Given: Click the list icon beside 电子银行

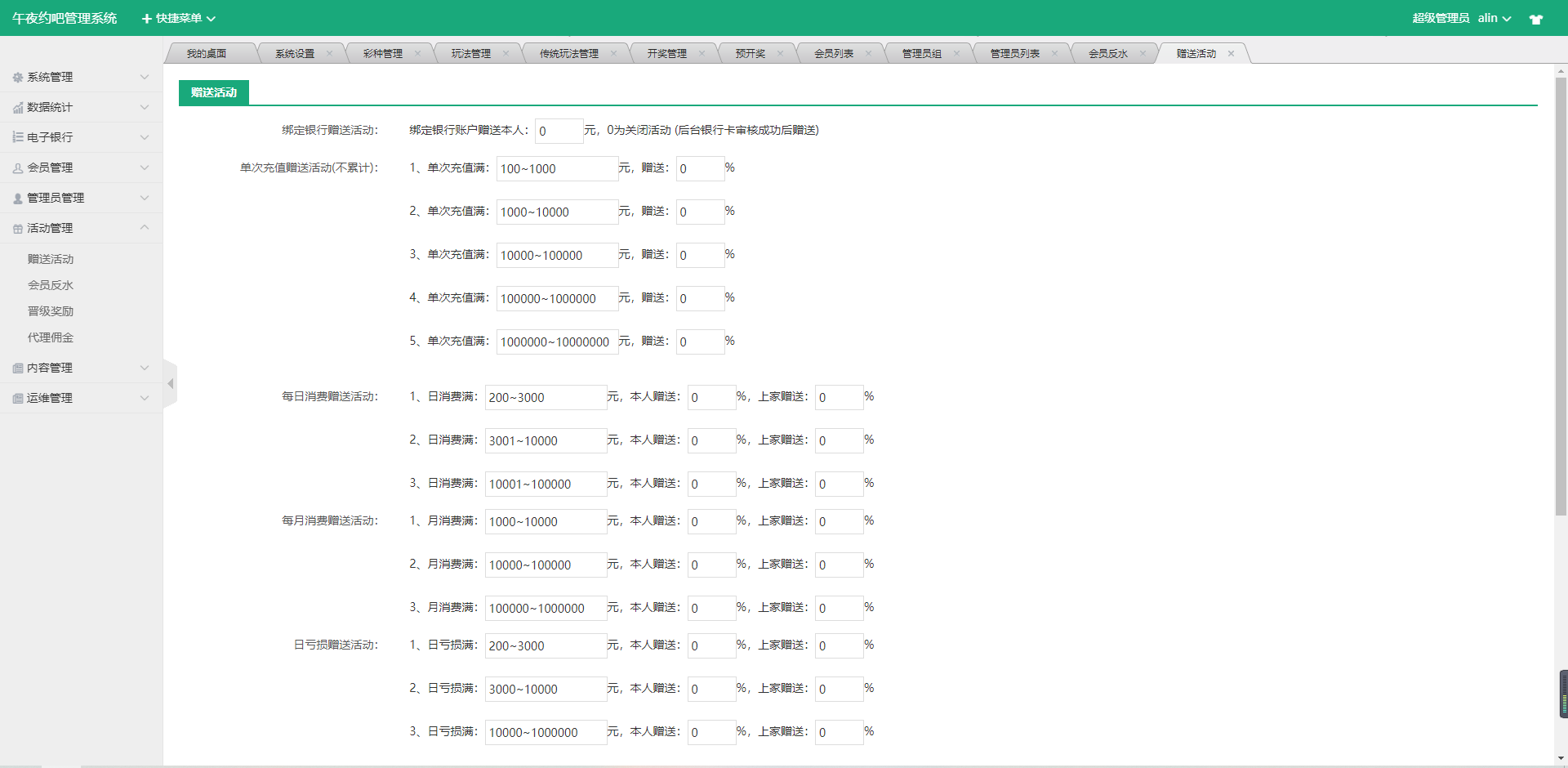Looking at the screenshot, I should point(18,137).
